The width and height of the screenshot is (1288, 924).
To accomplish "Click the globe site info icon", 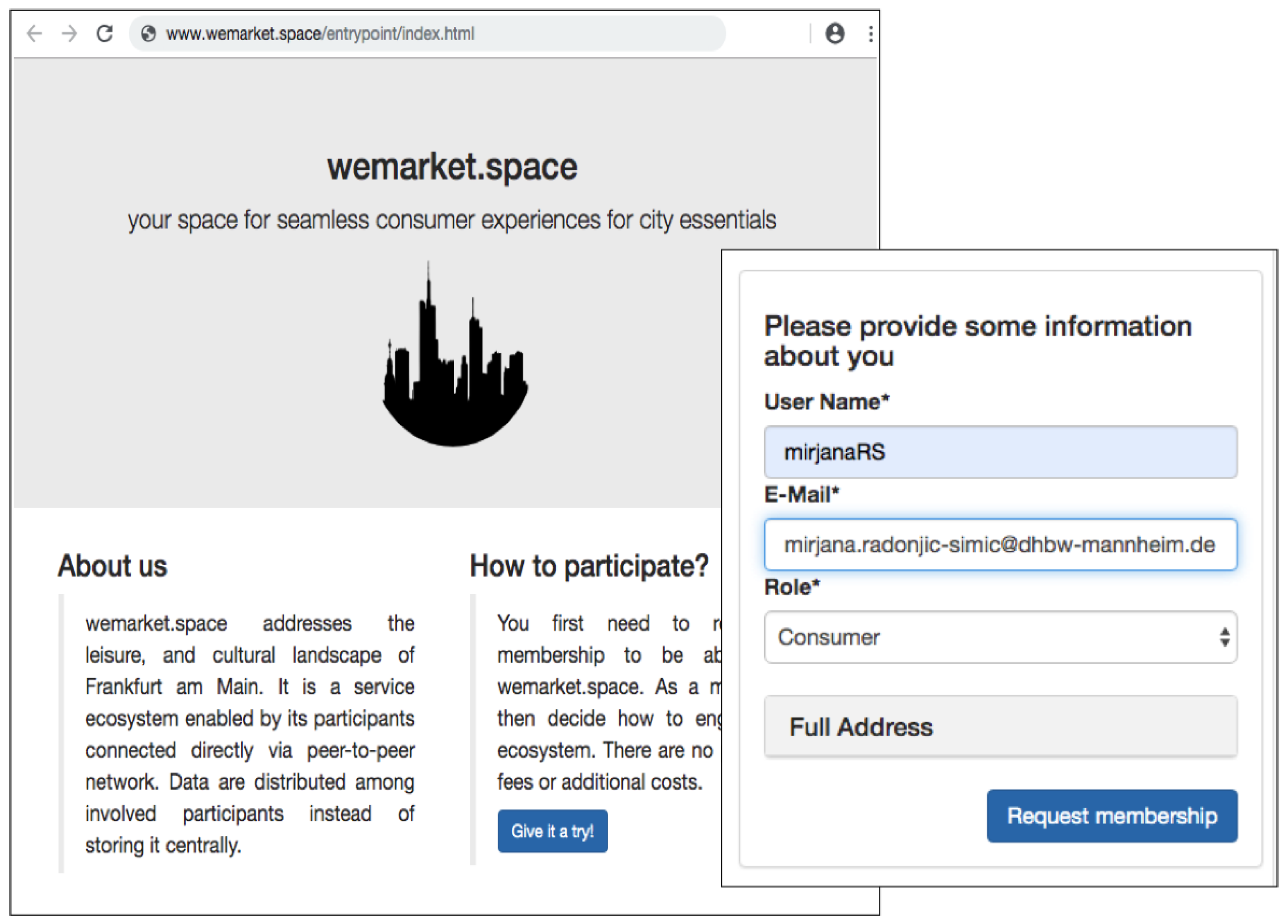I will (148, 34).
